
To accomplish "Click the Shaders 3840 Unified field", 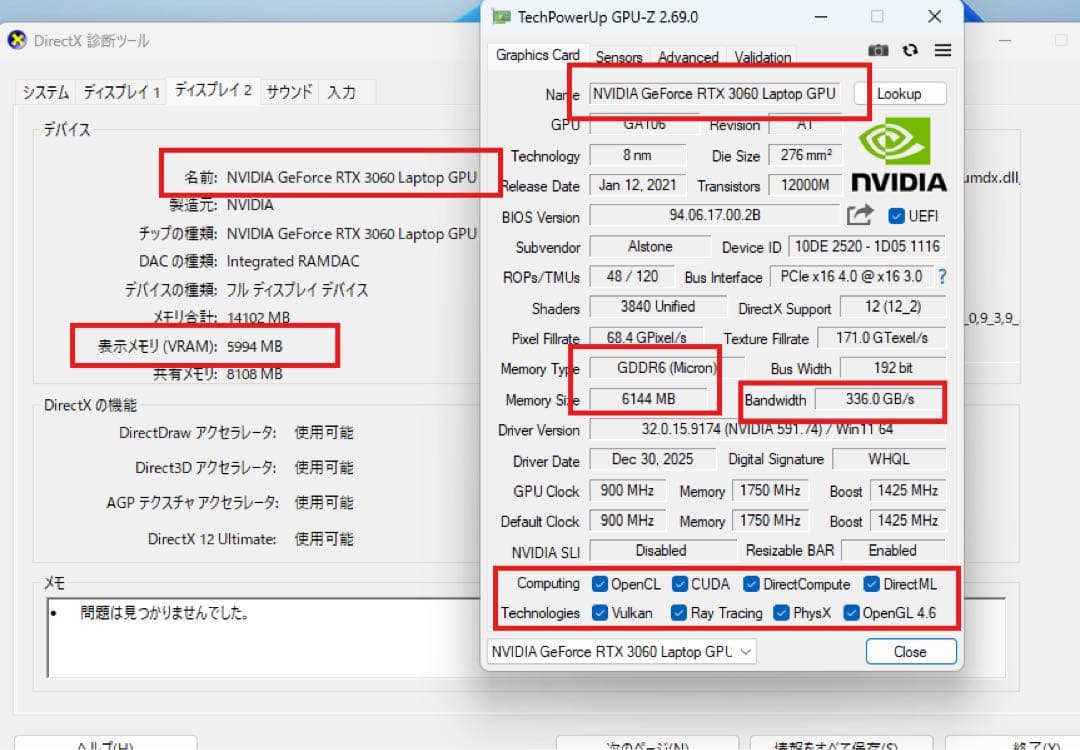I will (657, 307).
